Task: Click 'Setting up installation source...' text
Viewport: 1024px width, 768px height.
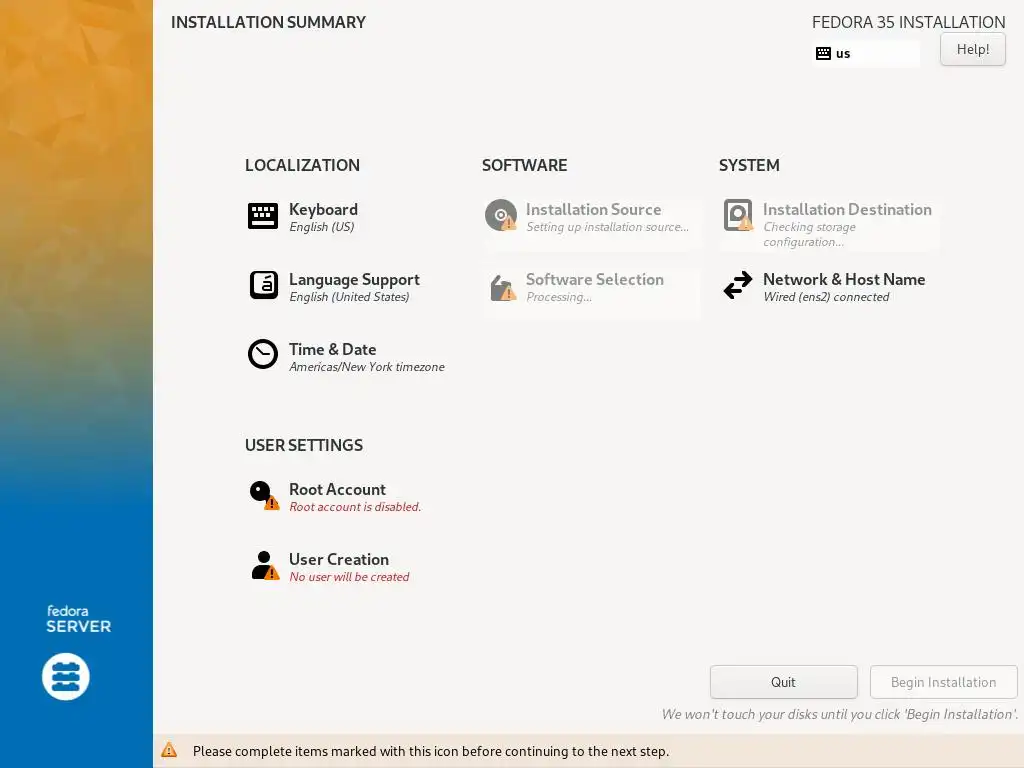Action: click(x=607, y=227)
